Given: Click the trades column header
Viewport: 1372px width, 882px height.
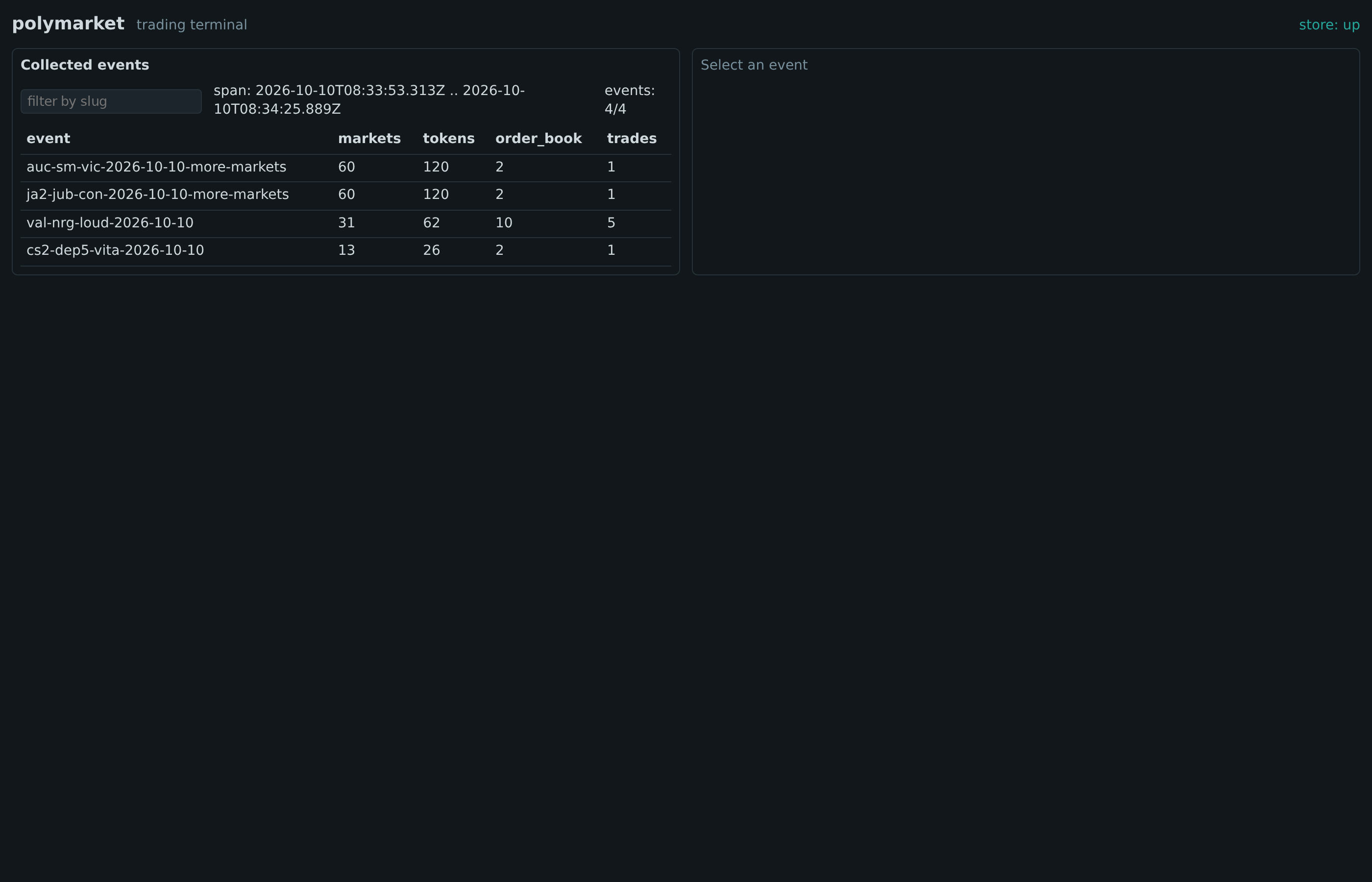Looking at the screenshot, I should point(632,139).
